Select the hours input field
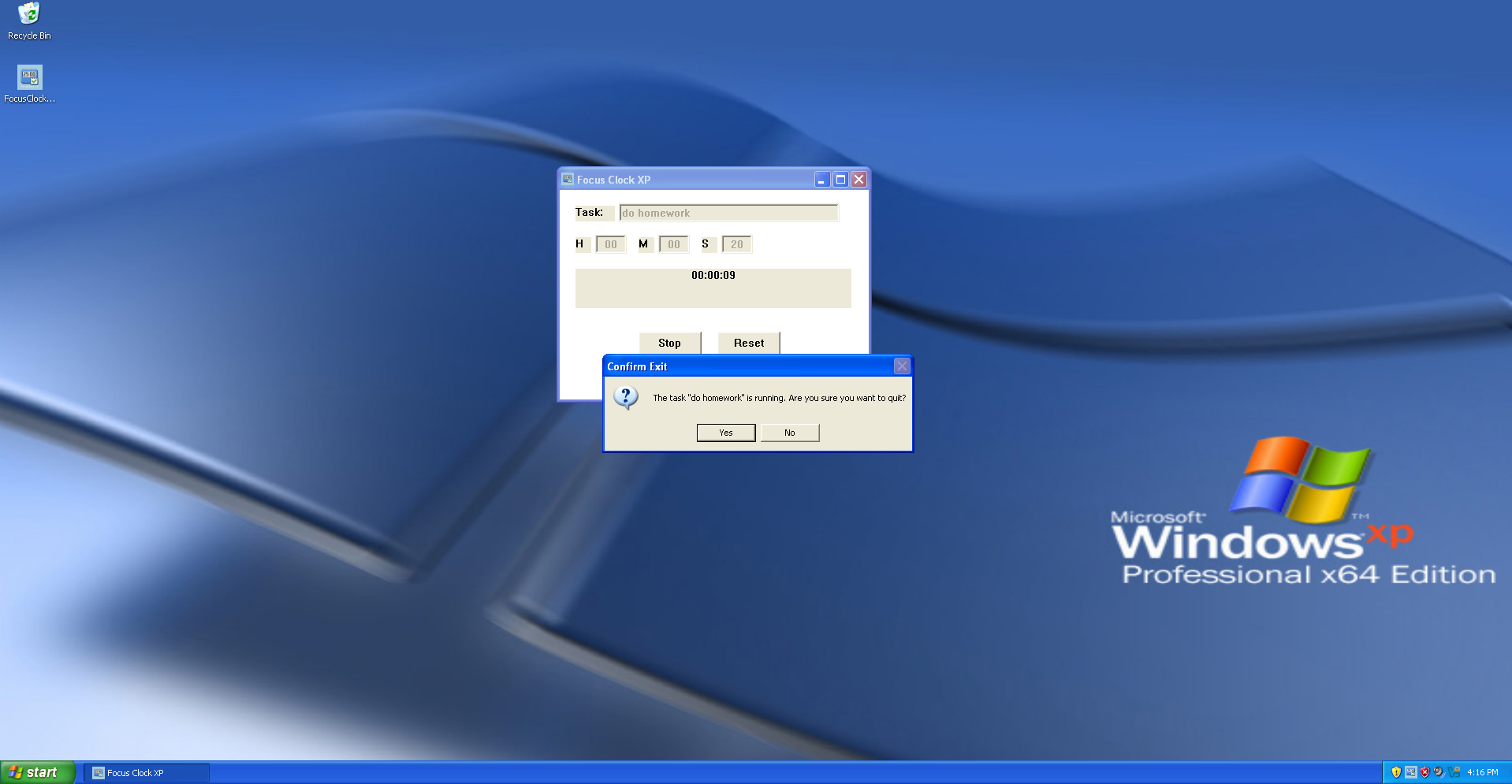The image size is (1512, 784). click(611, 244)
